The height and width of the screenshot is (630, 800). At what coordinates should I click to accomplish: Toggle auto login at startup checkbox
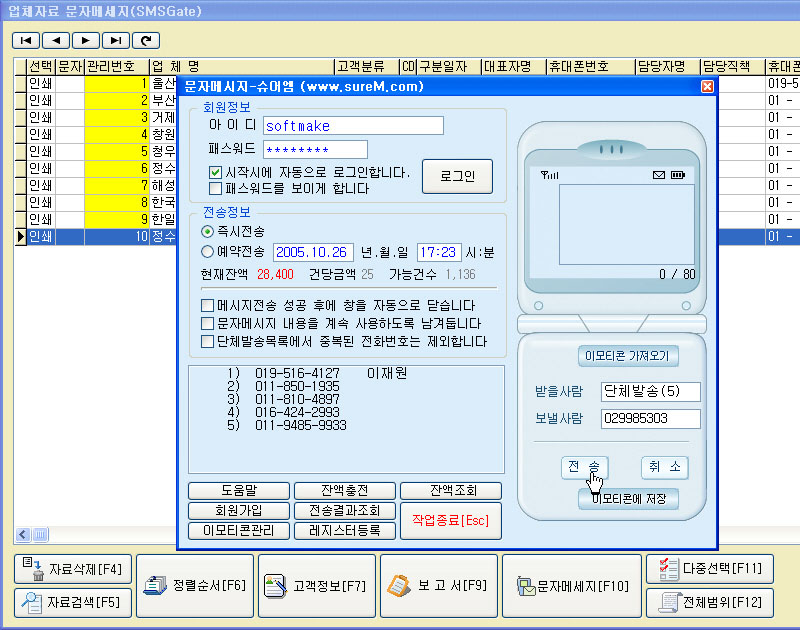(x=215, y=172)
